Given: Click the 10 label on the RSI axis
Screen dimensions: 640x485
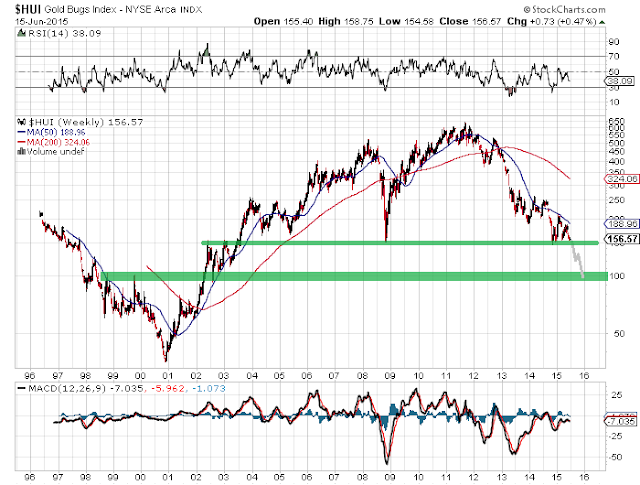Looking at the screenshot, I should click(614, 102).
